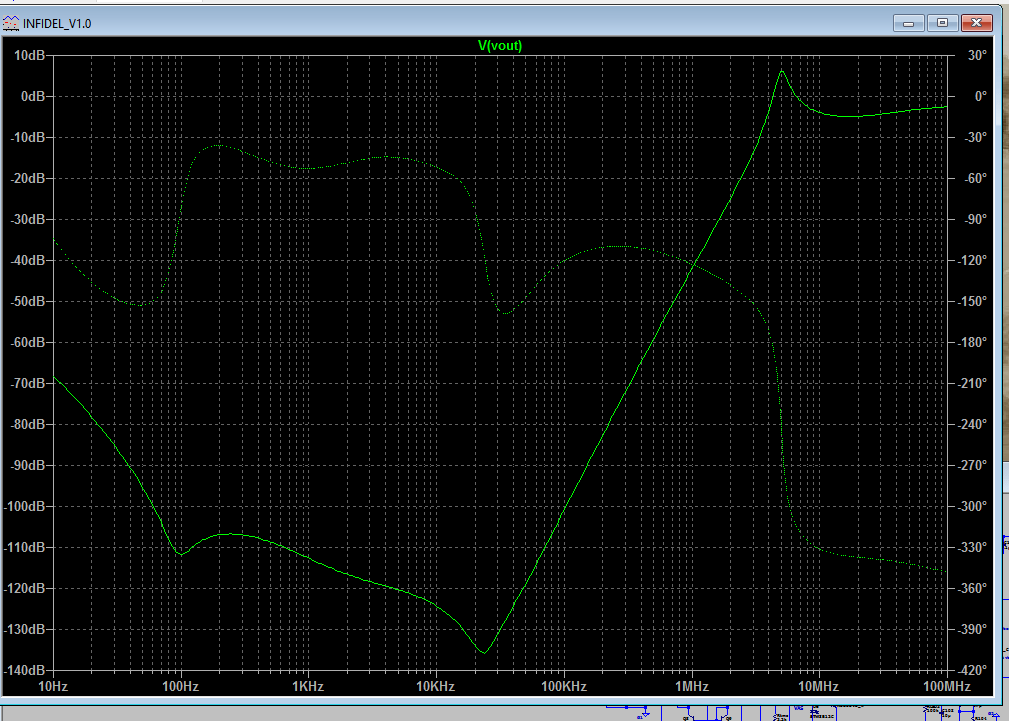Click the -360° phase axis label
The height and width of the screenshot is (721, 1009).
pyautogui.click(x=972, y=588)
